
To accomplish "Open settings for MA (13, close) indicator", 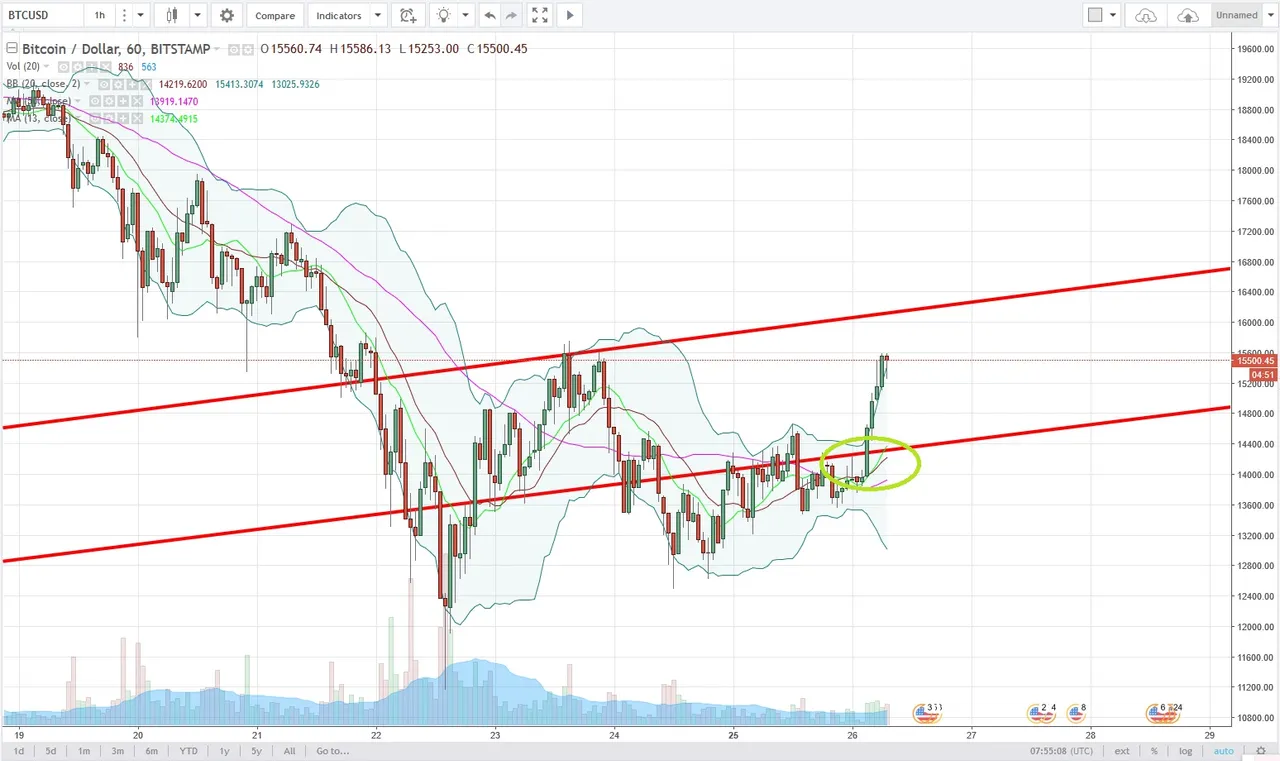I will pyautogui.click(x=109, y=118).
